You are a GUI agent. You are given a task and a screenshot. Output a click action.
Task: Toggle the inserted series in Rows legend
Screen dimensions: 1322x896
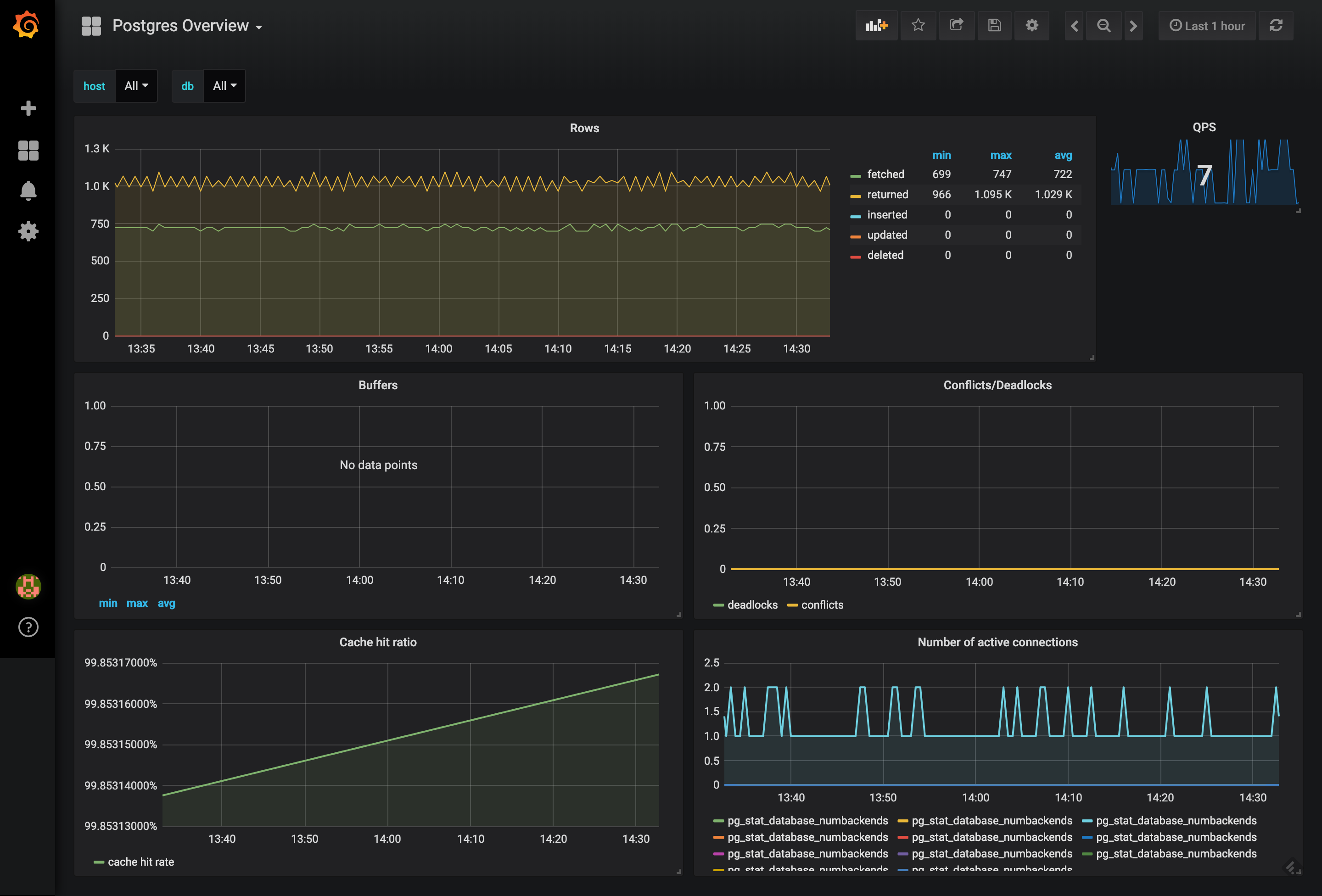pos(887,215)
